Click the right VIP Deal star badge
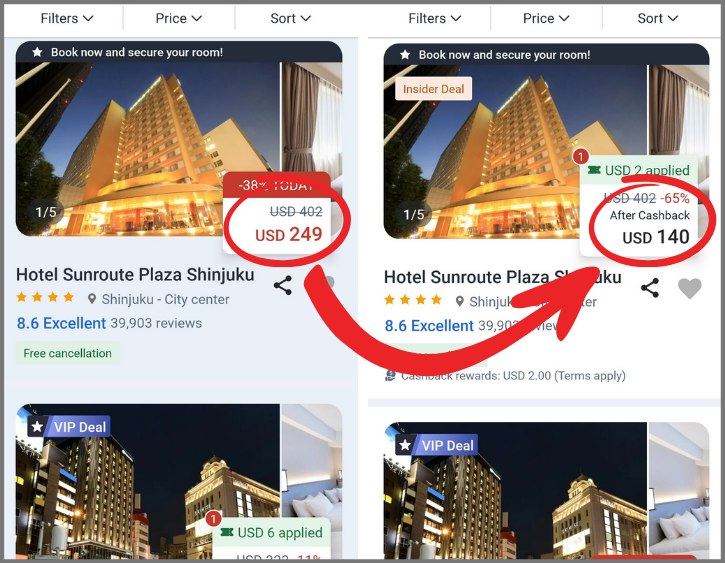The image size is (725, 563). coord(437,445)
